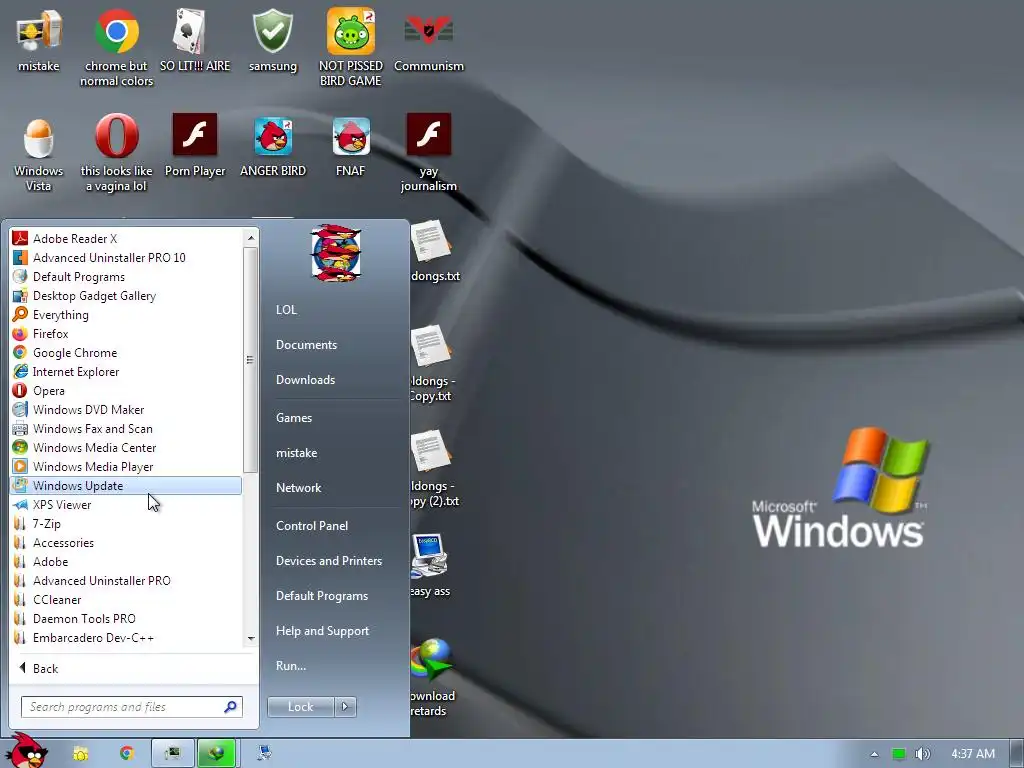Open Internet Explorer from programs list
The image size is (1024, 768).
pos(126,371)
